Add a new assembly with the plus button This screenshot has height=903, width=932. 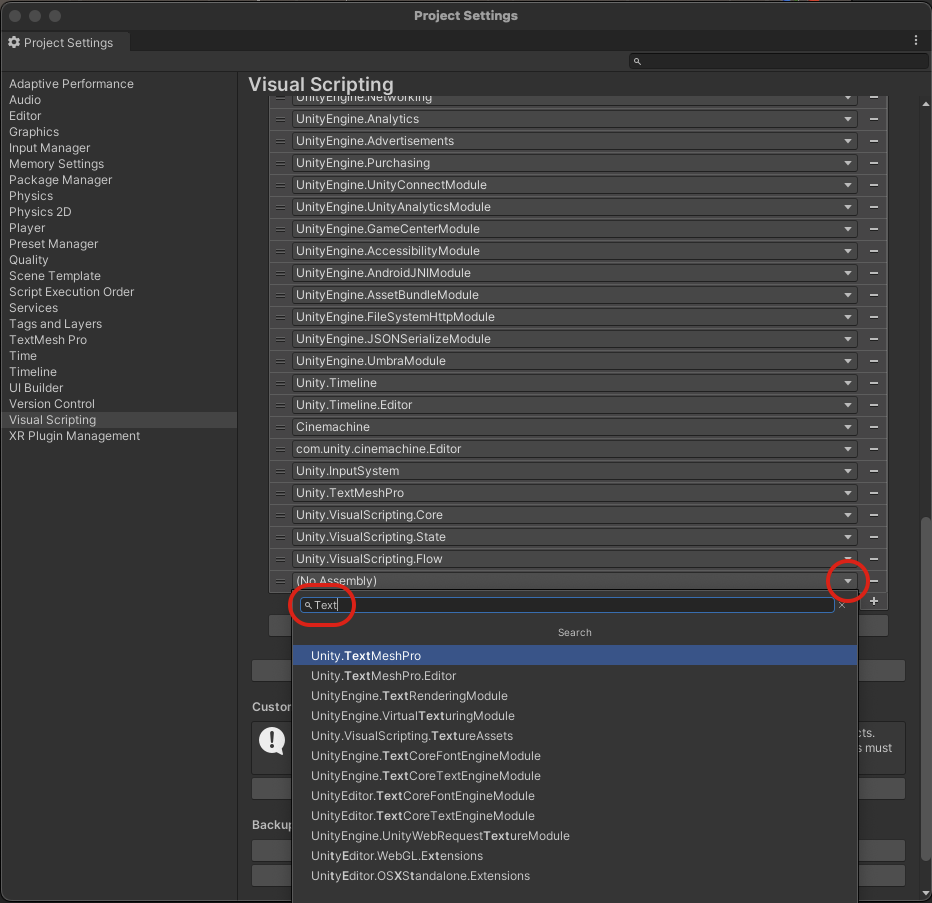click(x=873, y=601)
